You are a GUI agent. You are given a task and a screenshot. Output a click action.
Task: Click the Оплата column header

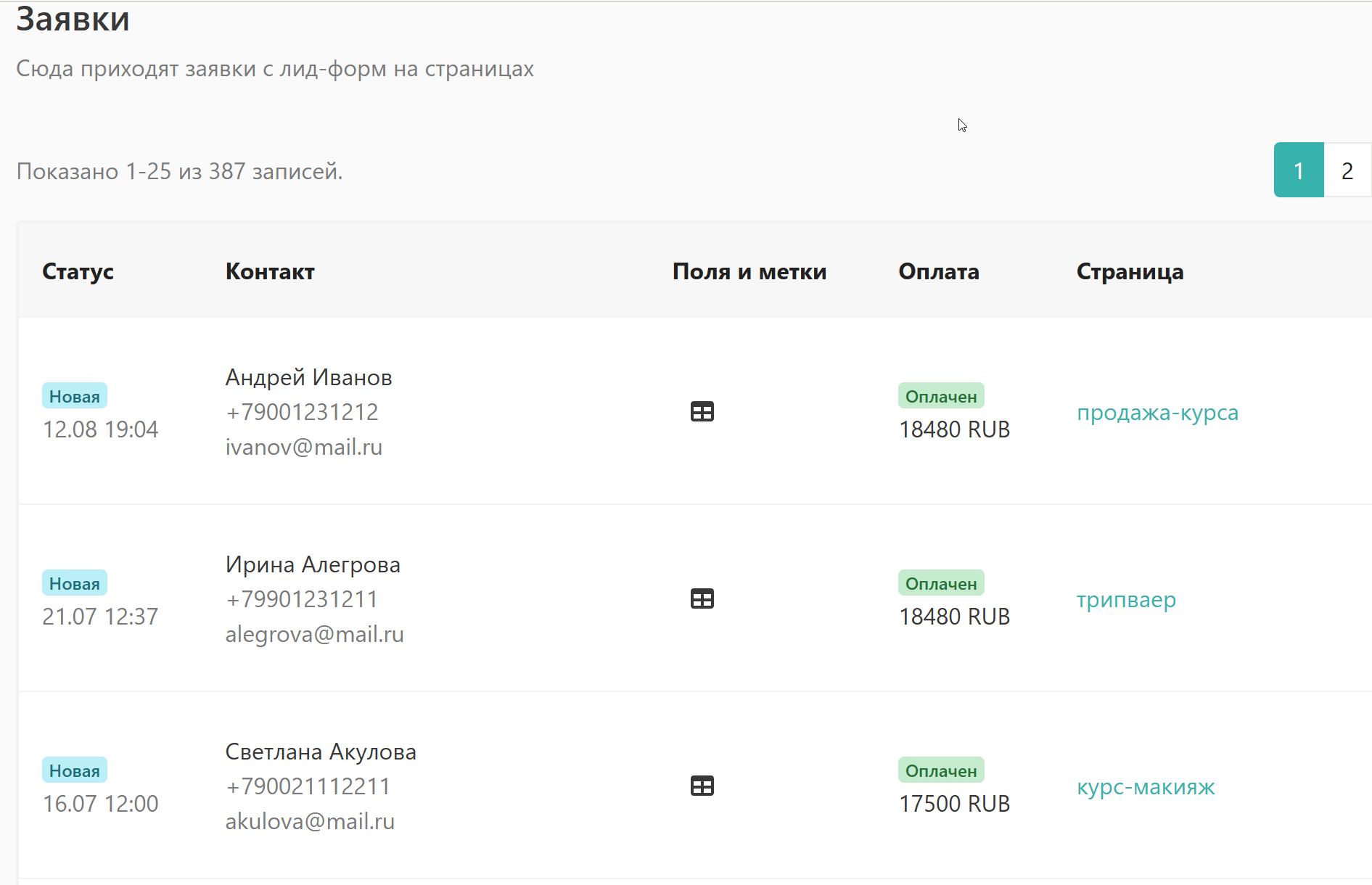938,271
